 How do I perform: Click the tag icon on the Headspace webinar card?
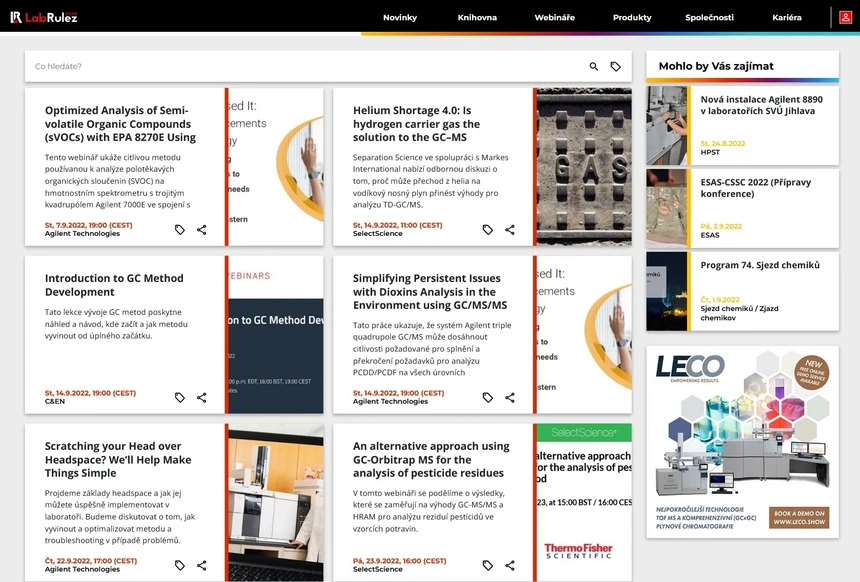point(180,565)
